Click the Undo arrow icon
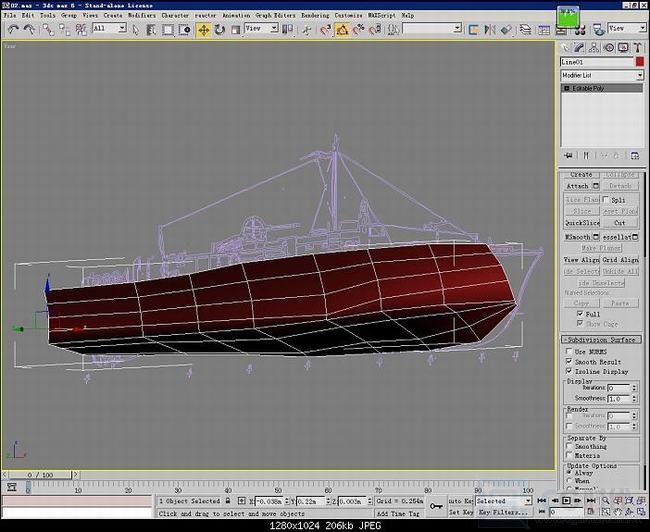 point(13,29)
